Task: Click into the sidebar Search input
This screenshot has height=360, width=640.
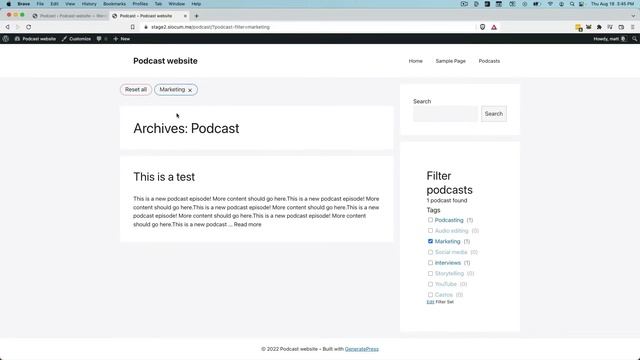Action: (445, 114)
